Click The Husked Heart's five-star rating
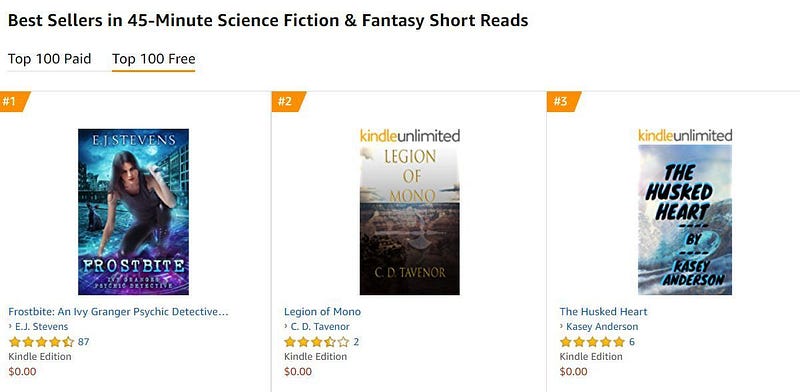 pos(592,342)
